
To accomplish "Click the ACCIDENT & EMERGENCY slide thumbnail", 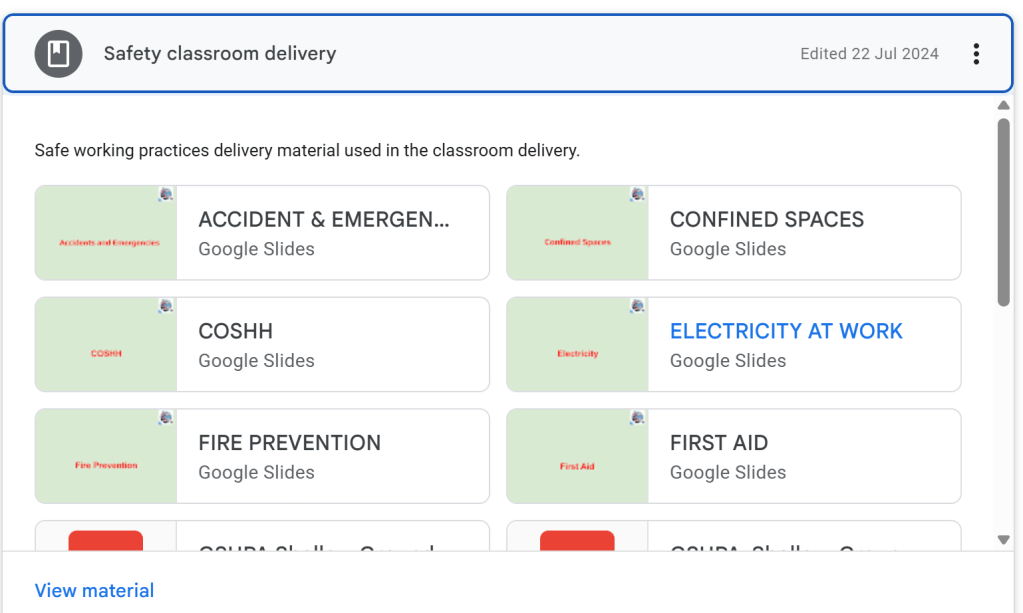I will click(x=106, y=233).
